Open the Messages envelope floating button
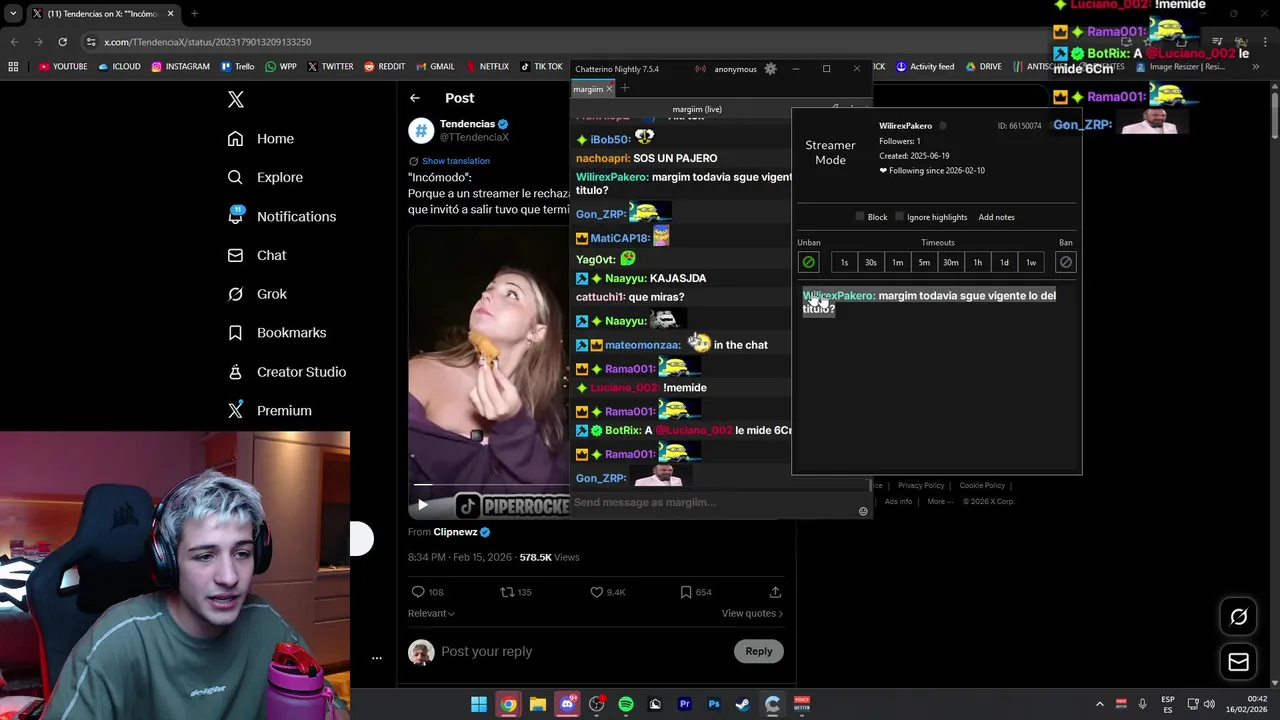 (1238, 662)
